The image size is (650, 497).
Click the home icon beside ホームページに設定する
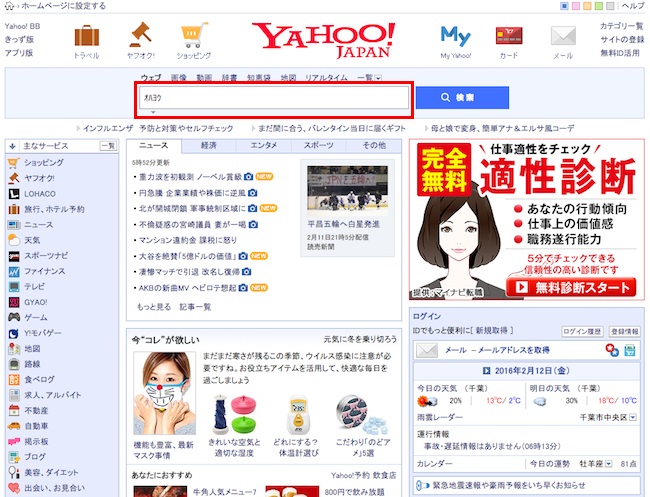(x=9, y=6)
